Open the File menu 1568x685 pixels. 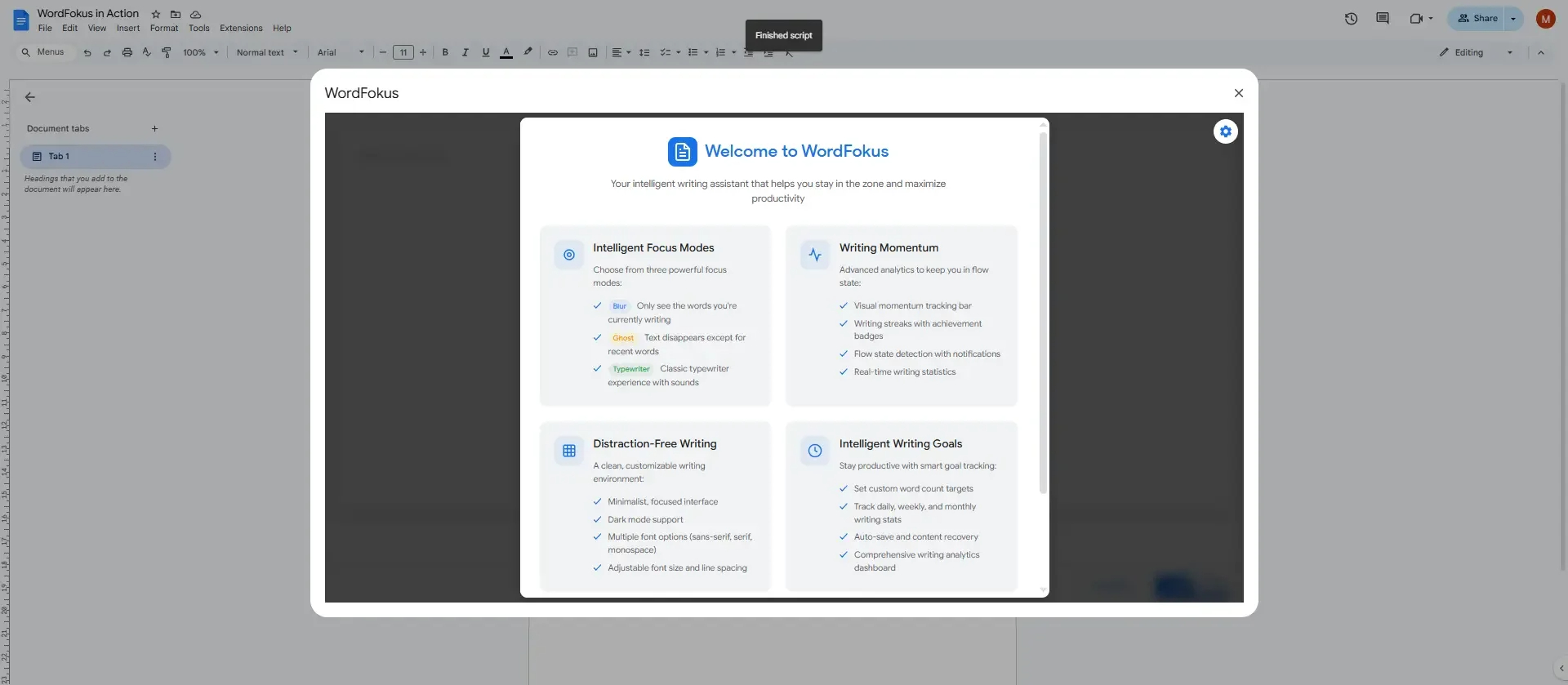coord(45,29)
